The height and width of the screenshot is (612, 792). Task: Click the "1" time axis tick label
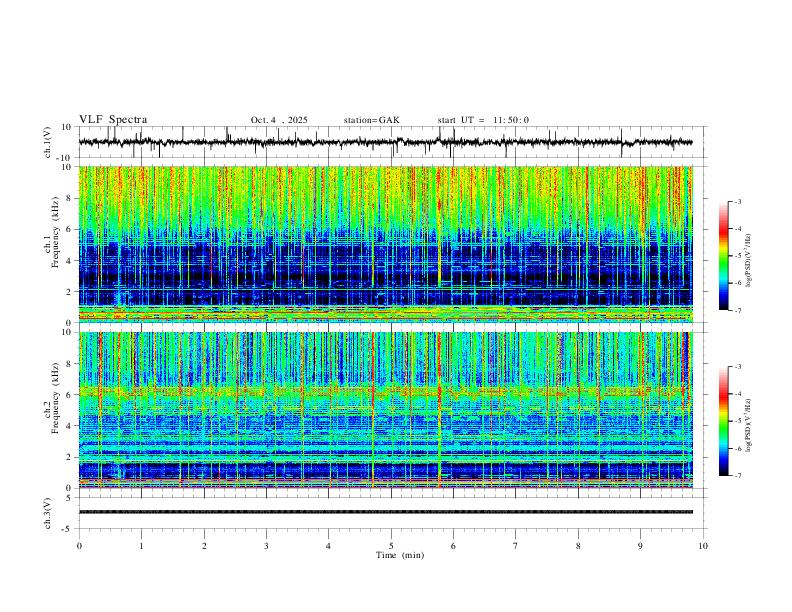click(x=142, y=546)
